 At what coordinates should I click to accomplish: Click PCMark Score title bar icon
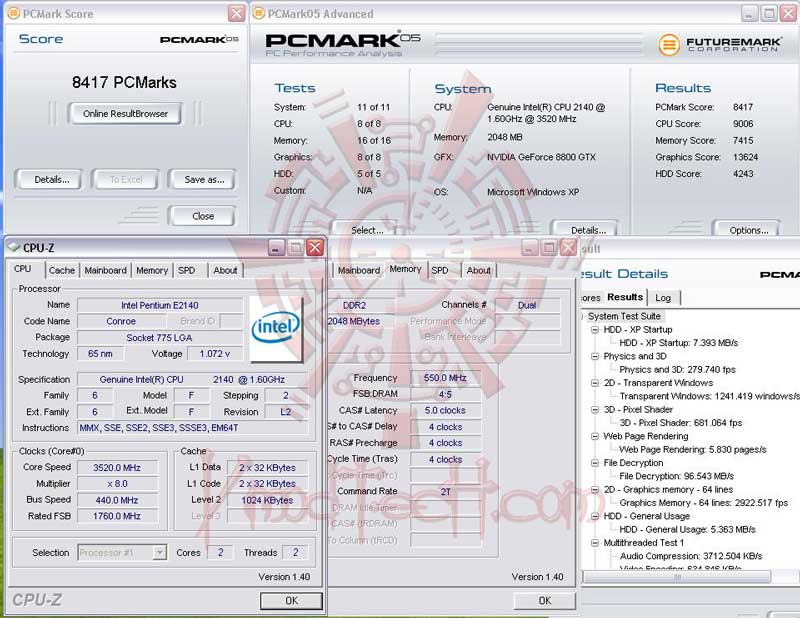click(14, 13)
